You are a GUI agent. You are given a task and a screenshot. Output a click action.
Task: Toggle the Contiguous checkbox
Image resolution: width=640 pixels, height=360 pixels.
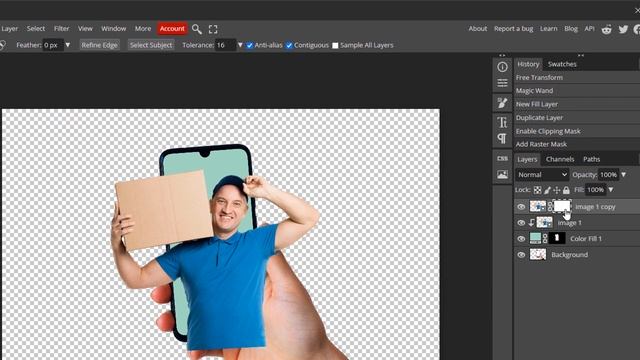[289, 45]
